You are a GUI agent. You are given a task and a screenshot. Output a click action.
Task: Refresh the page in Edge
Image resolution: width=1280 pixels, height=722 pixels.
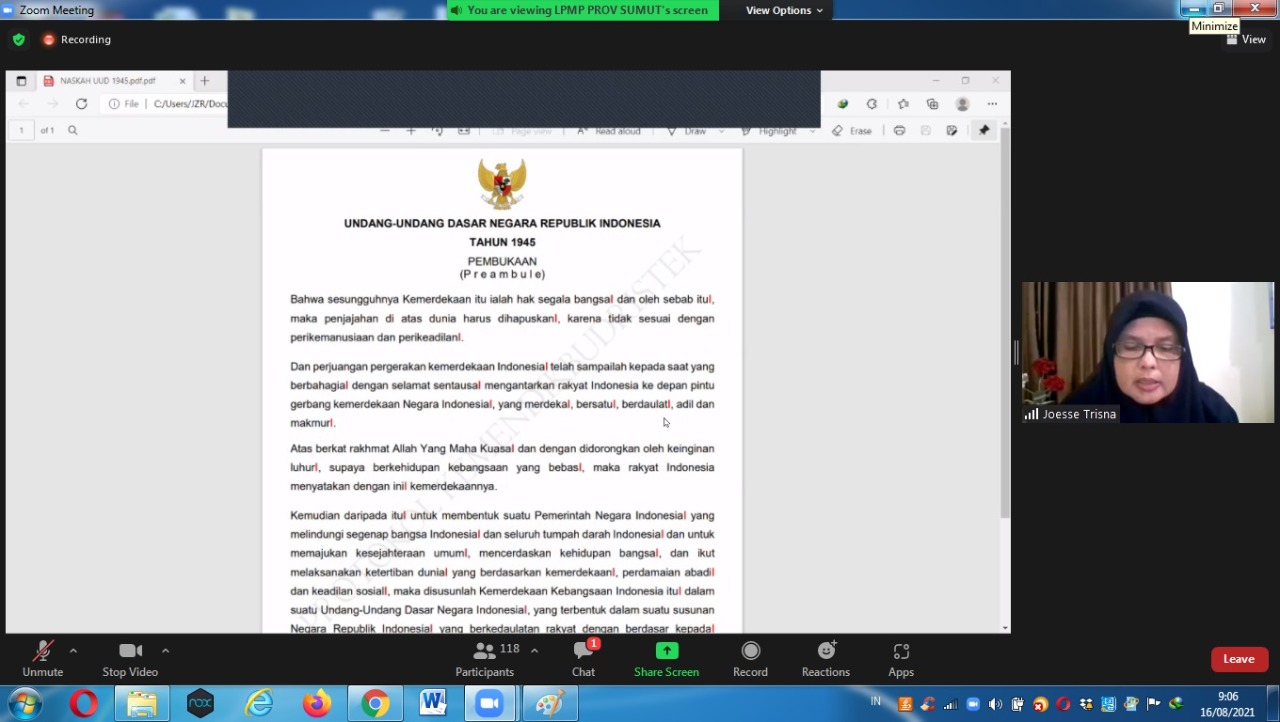click(x=81, y=104)
